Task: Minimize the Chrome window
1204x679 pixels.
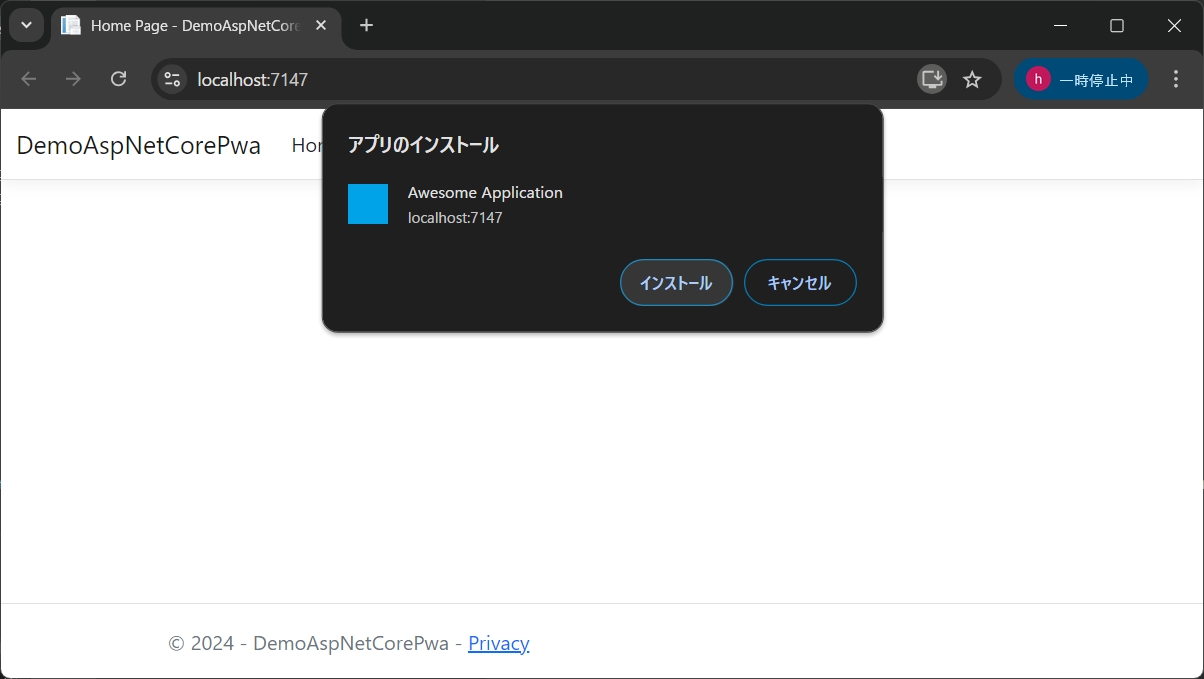Action: [1061, 25]
